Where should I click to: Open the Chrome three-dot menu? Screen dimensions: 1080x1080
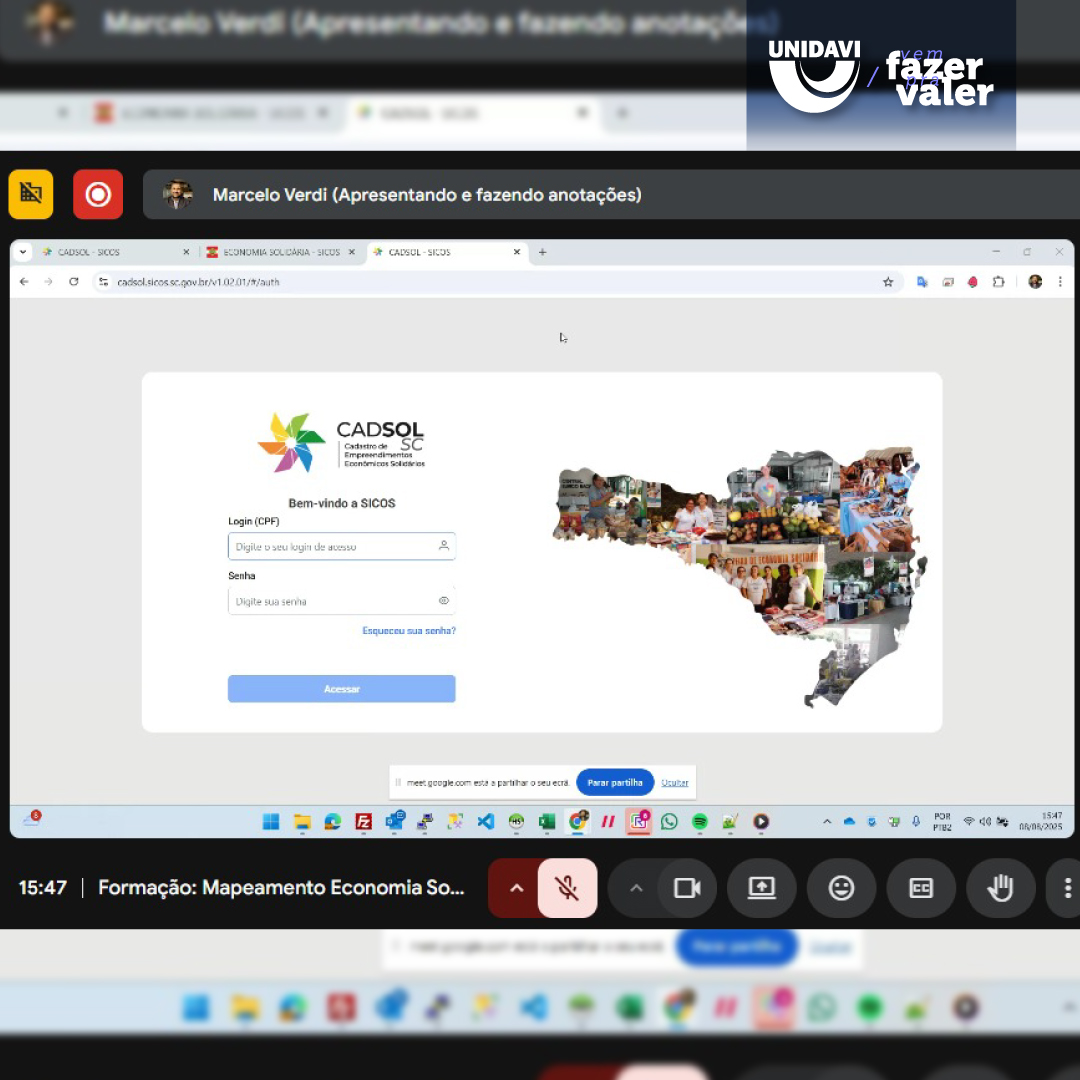point(1060,282)
